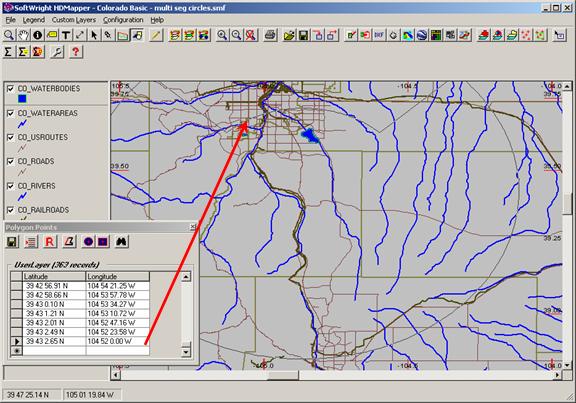This screenshot has height=403, width=576.
Task: Click the map horizontal scroll right arrow
Action: pos(558,375)
